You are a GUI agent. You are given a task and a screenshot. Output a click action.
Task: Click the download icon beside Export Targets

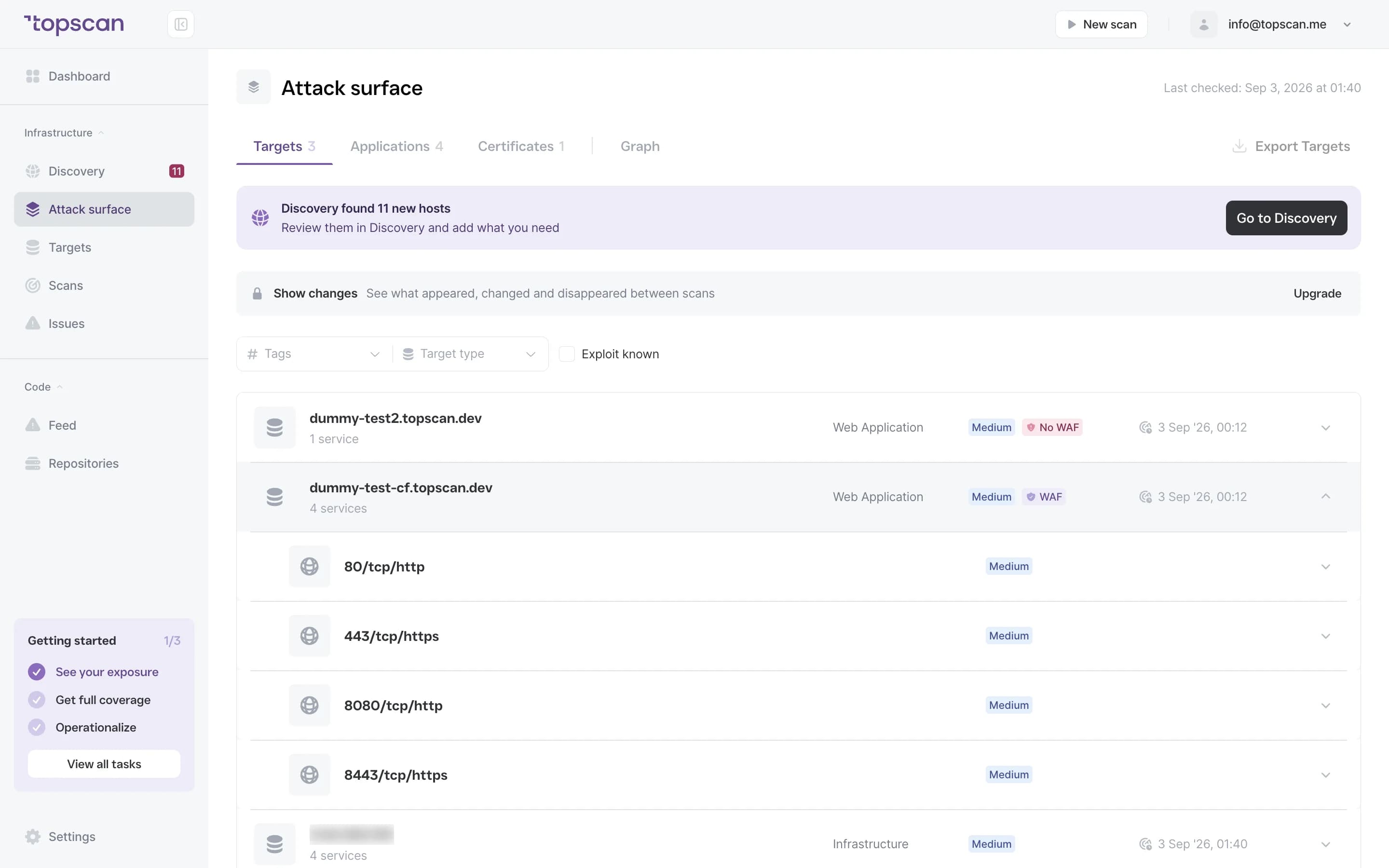pyautogui.click(x=1239, y=146)
